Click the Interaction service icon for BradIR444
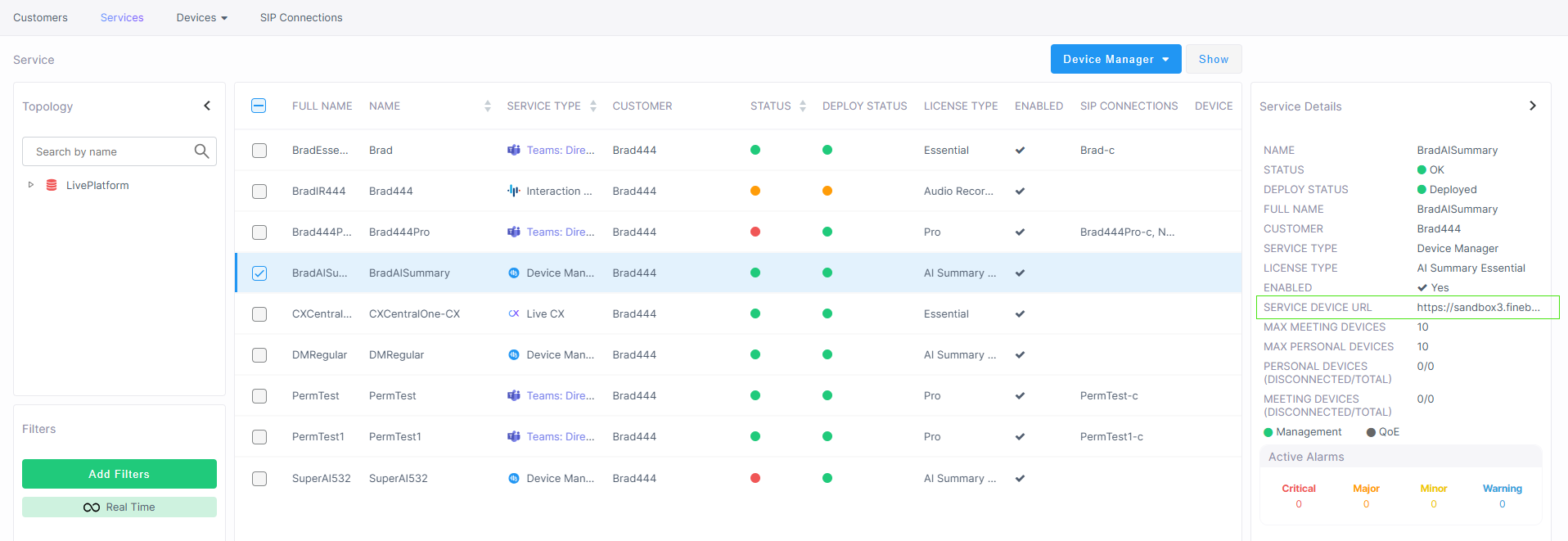 pyautogui.click(x=513, y=192)
